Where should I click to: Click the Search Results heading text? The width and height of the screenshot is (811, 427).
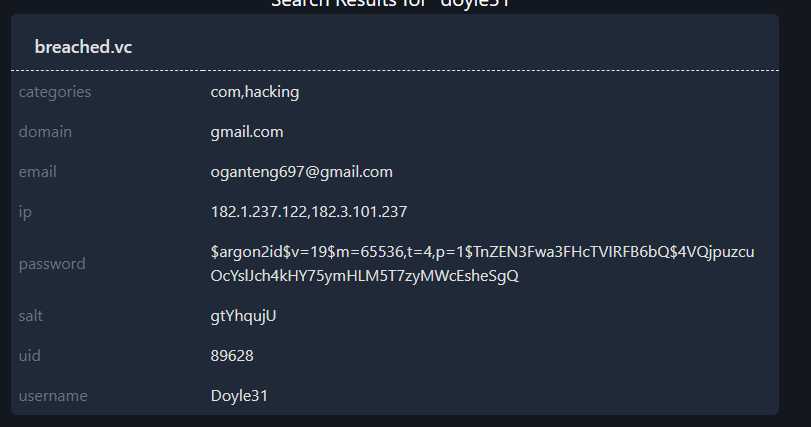tap(398, 4)
